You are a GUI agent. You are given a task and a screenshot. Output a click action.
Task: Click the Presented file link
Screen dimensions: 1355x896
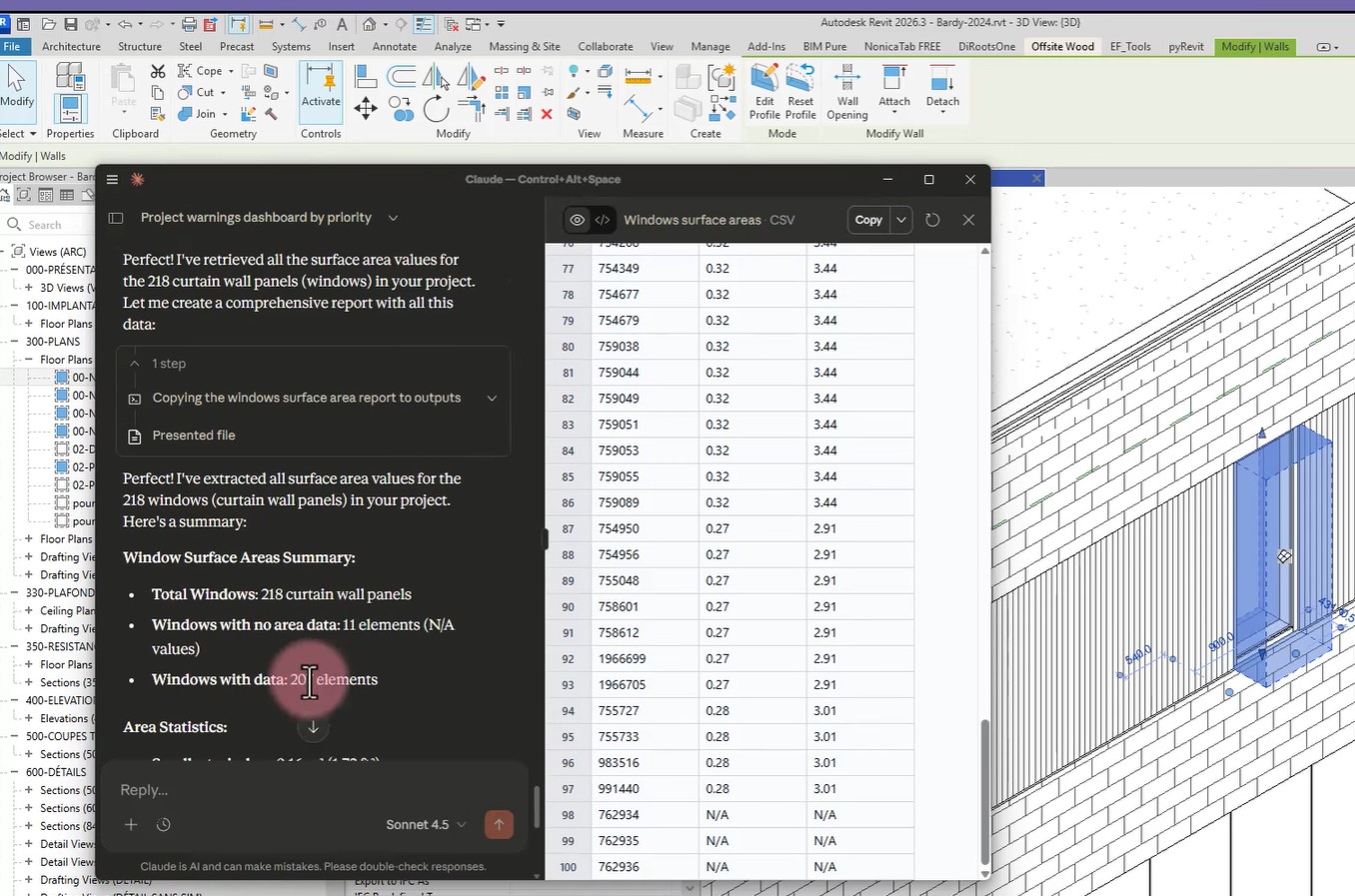point(194,436)
